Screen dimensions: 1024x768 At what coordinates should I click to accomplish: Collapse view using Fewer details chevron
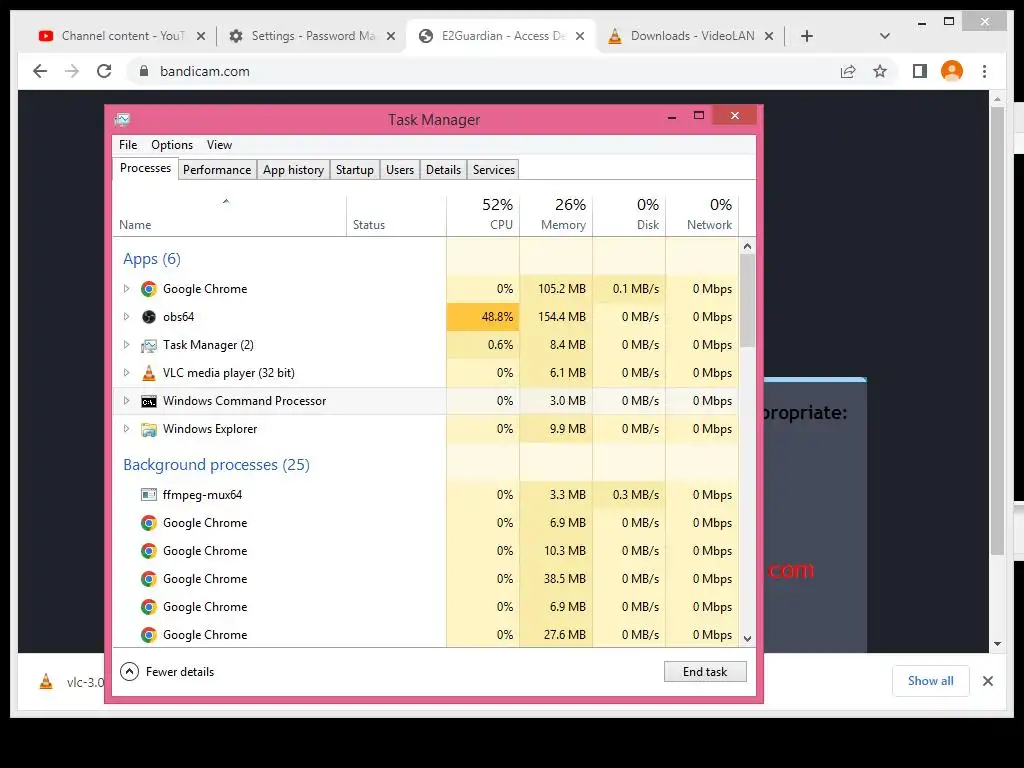click(129, 671)
